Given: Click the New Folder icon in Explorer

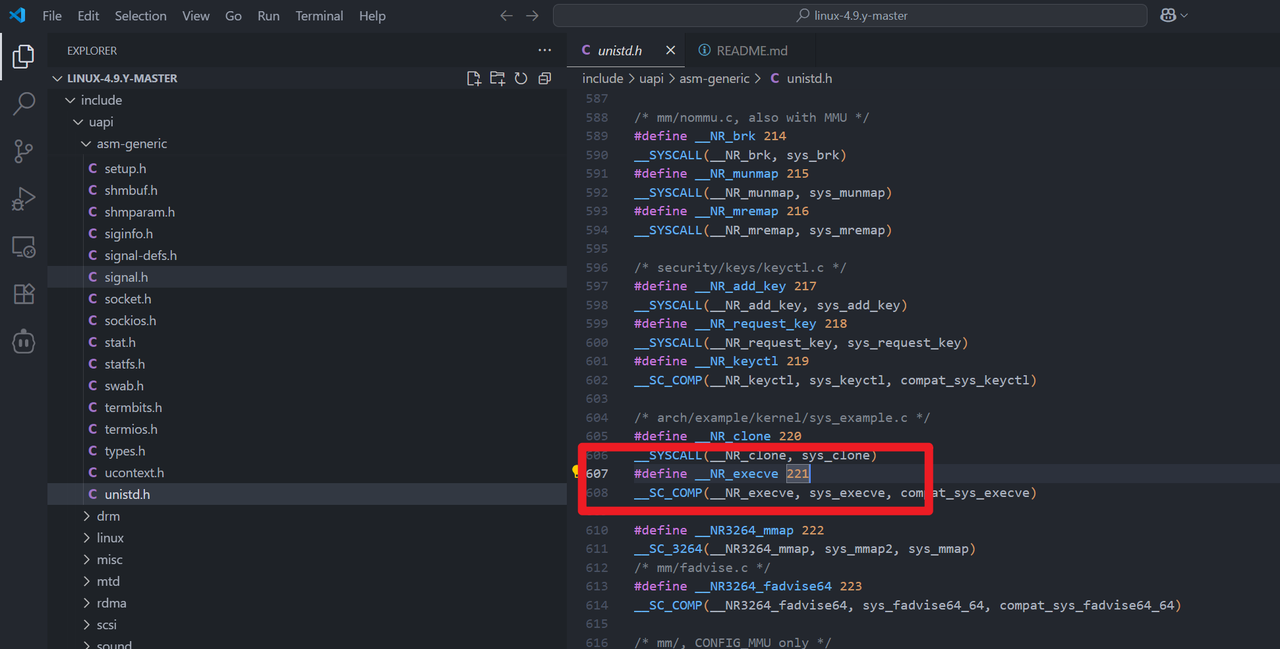Looking at the screenshot, I should (x=497, y=78).
